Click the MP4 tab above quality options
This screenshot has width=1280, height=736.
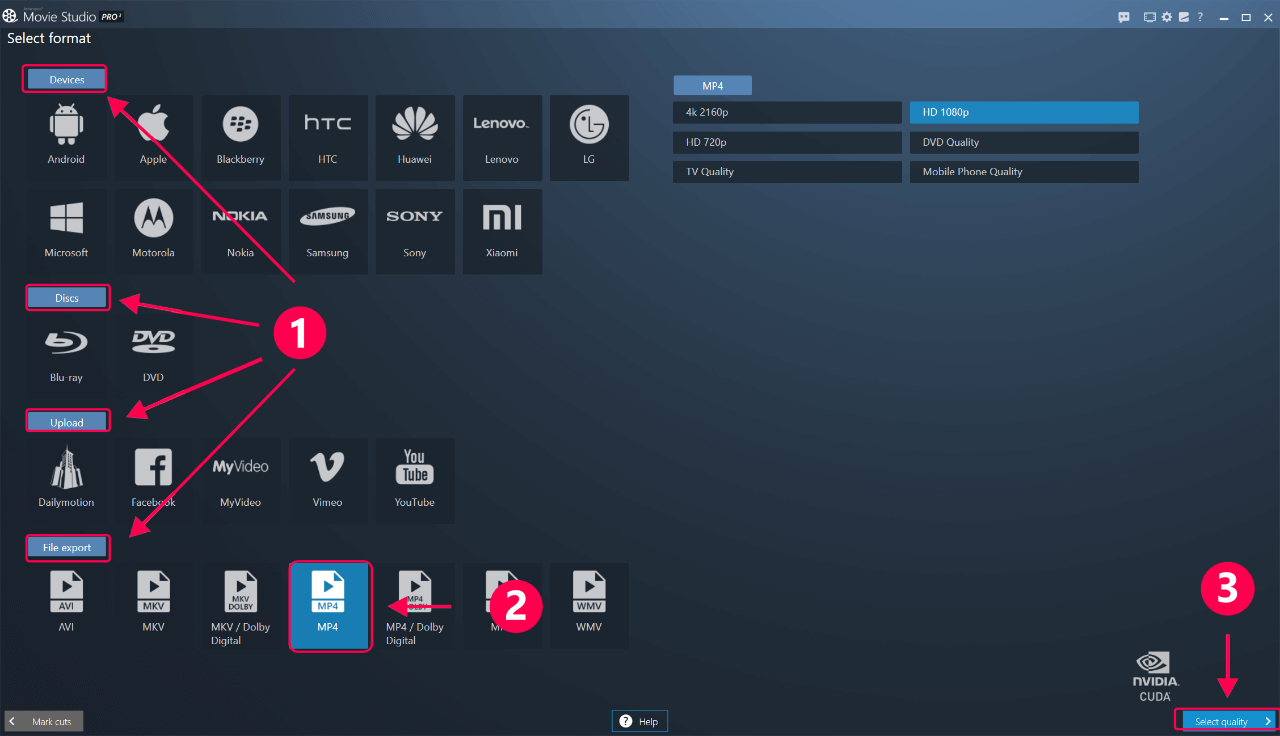[712, 86]
